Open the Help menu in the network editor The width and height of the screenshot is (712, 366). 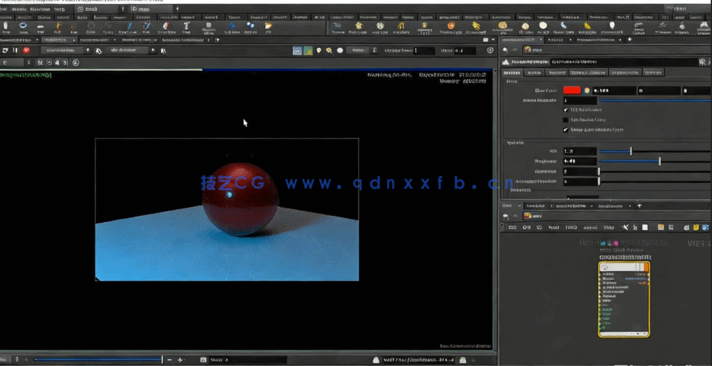pyautogui.click(x=608, y=227)
